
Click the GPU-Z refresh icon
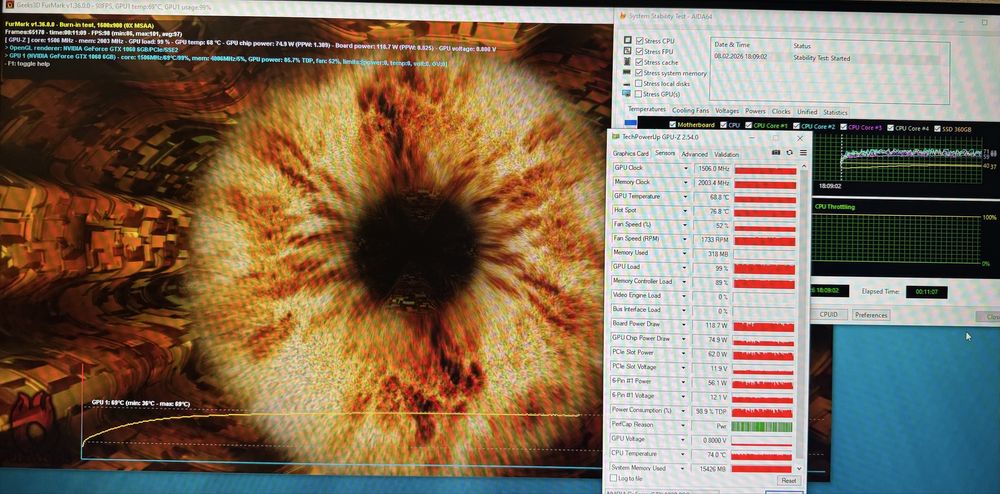(790, 153)
